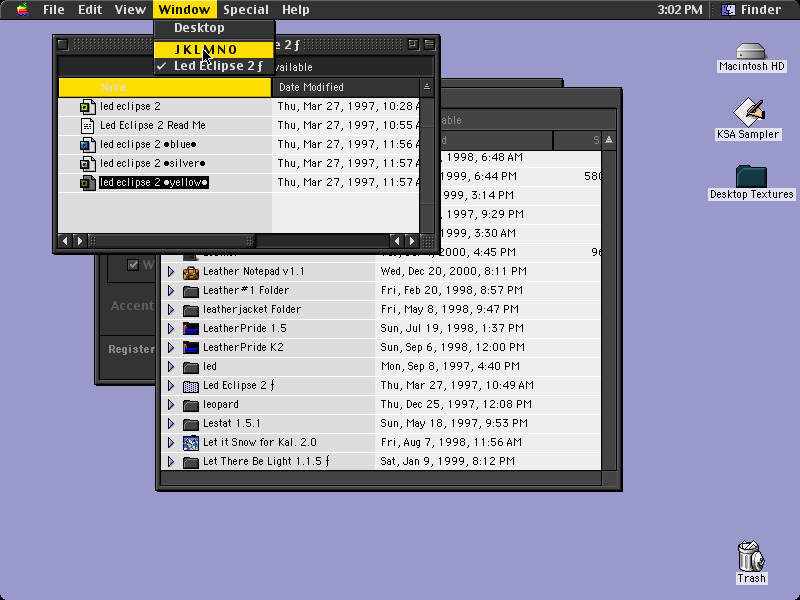The image size is (800, 600).
Task: Select the file name "led eclipse 2 •silver•"
Action: coord(153,163)
